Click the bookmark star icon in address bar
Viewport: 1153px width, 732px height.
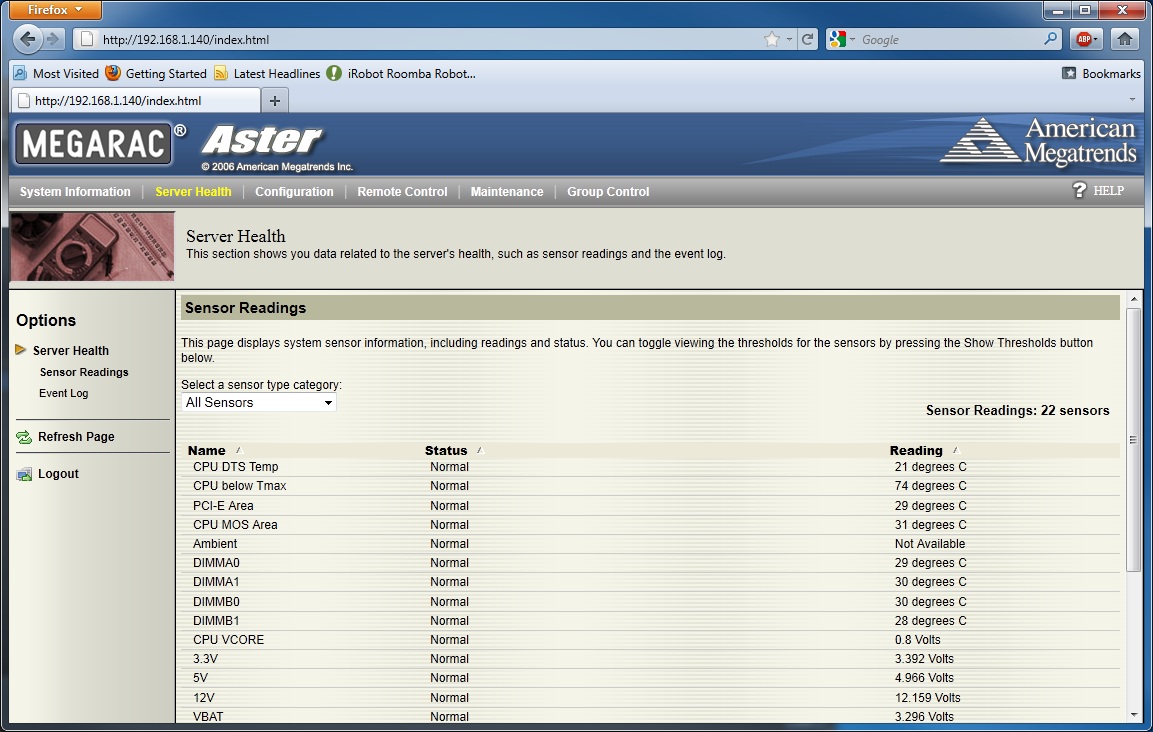(x=771, y=39)
